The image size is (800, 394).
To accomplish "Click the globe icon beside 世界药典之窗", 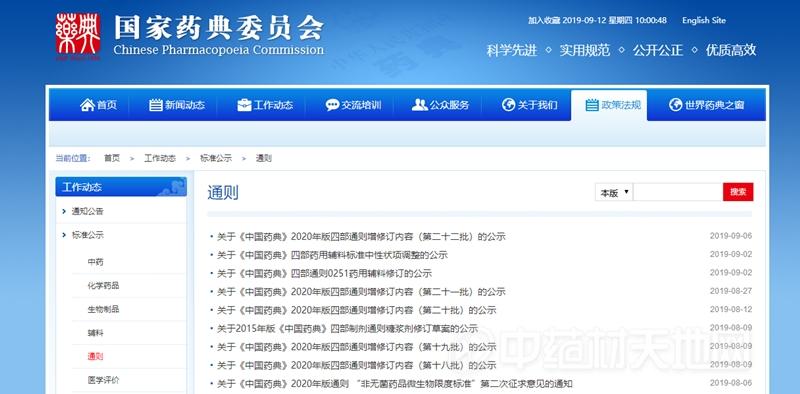I will [676, 105].
